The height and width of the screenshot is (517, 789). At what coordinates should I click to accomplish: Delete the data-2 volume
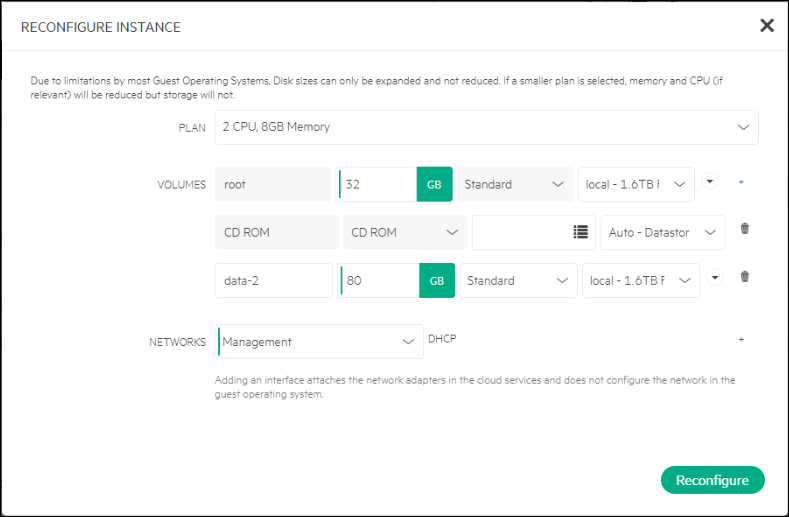click(745, 276)
